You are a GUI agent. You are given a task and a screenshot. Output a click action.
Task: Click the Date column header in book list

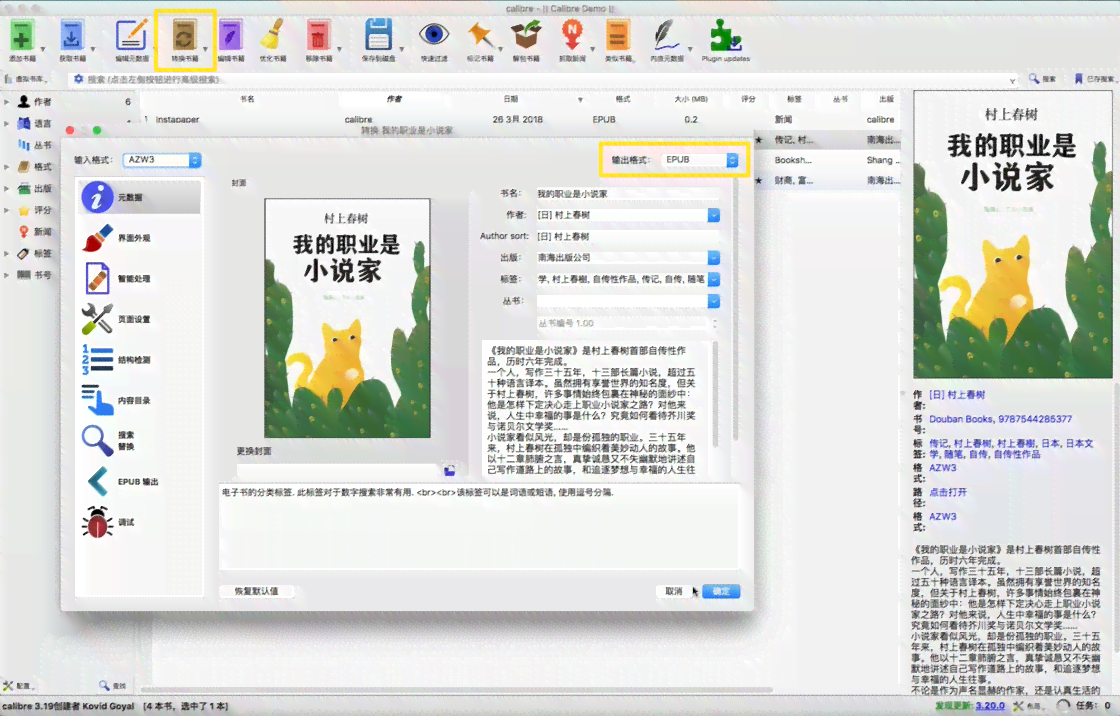[x=510, y=99]
